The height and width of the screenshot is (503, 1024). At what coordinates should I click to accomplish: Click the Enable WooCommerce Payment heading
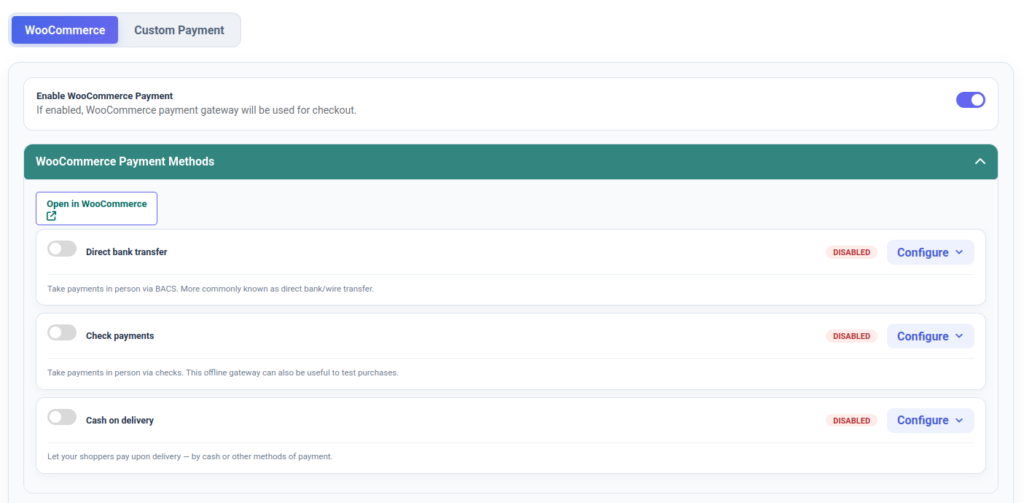[104, 96]
